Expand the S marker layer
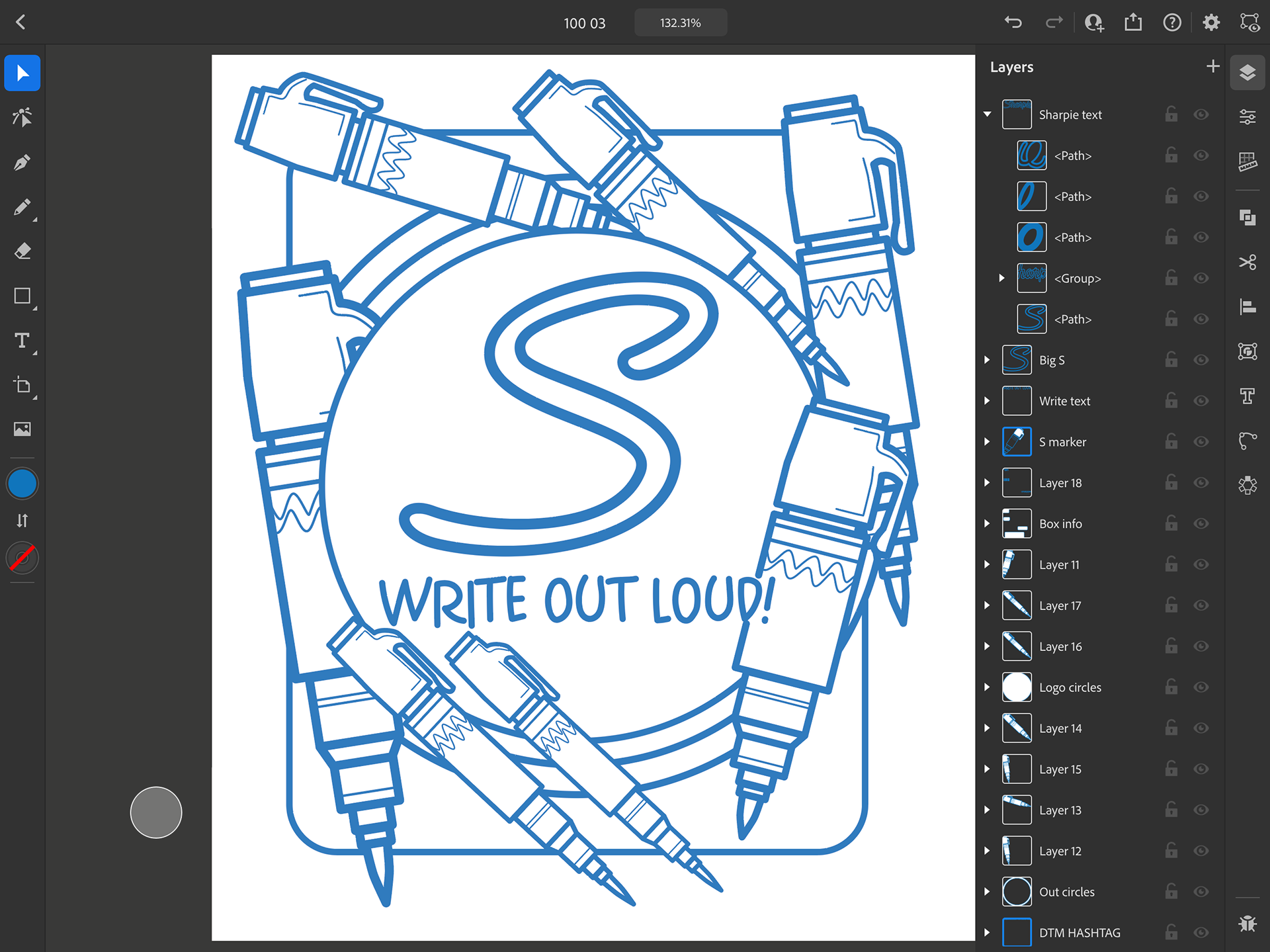 [988, 442]
